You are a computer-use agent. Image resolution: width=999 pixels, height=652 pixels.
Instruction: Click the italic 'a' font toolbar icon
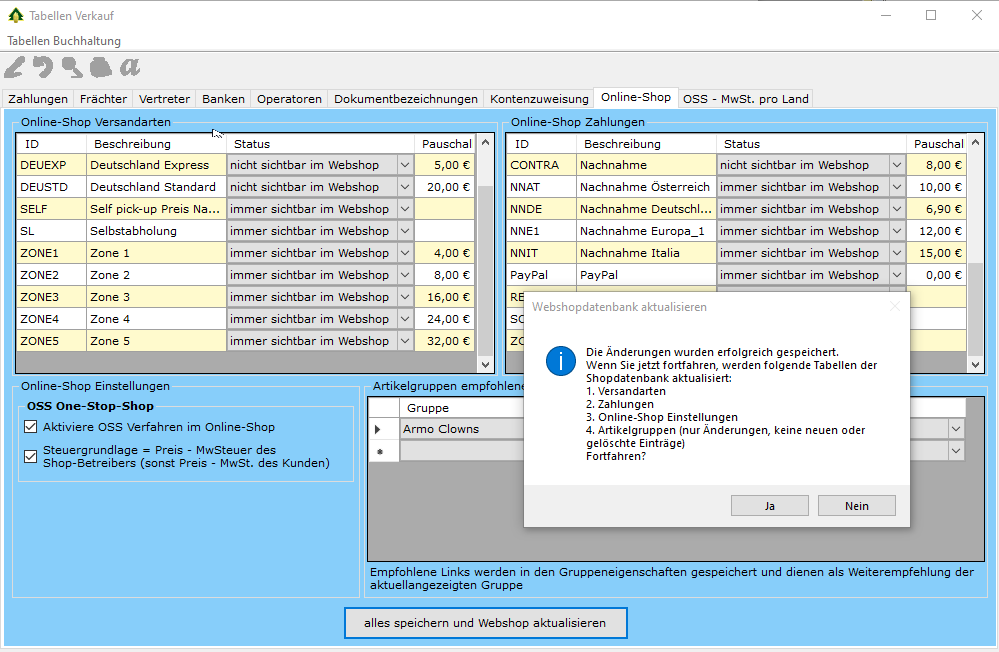tap(130, 67)
